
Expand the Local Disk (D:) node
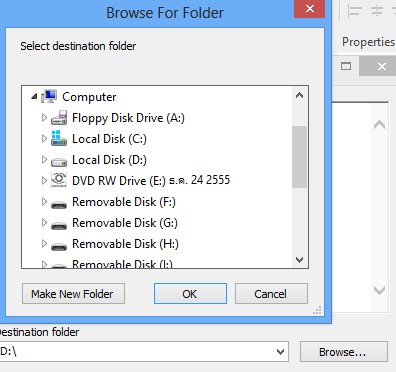click(44, 159)
